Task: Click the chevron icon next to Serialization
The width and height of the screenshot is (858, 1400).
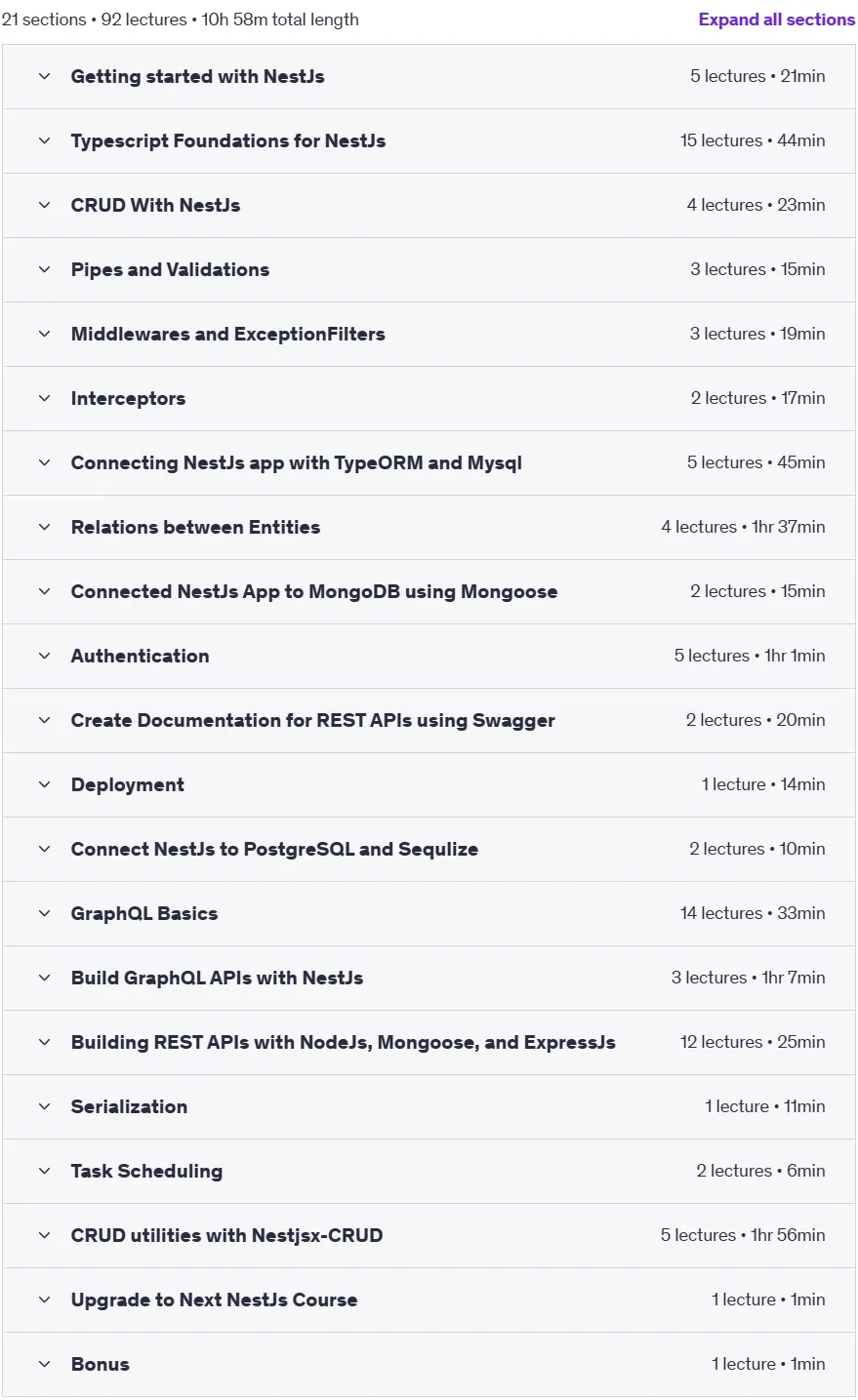Action: [x=44, y=1106]
